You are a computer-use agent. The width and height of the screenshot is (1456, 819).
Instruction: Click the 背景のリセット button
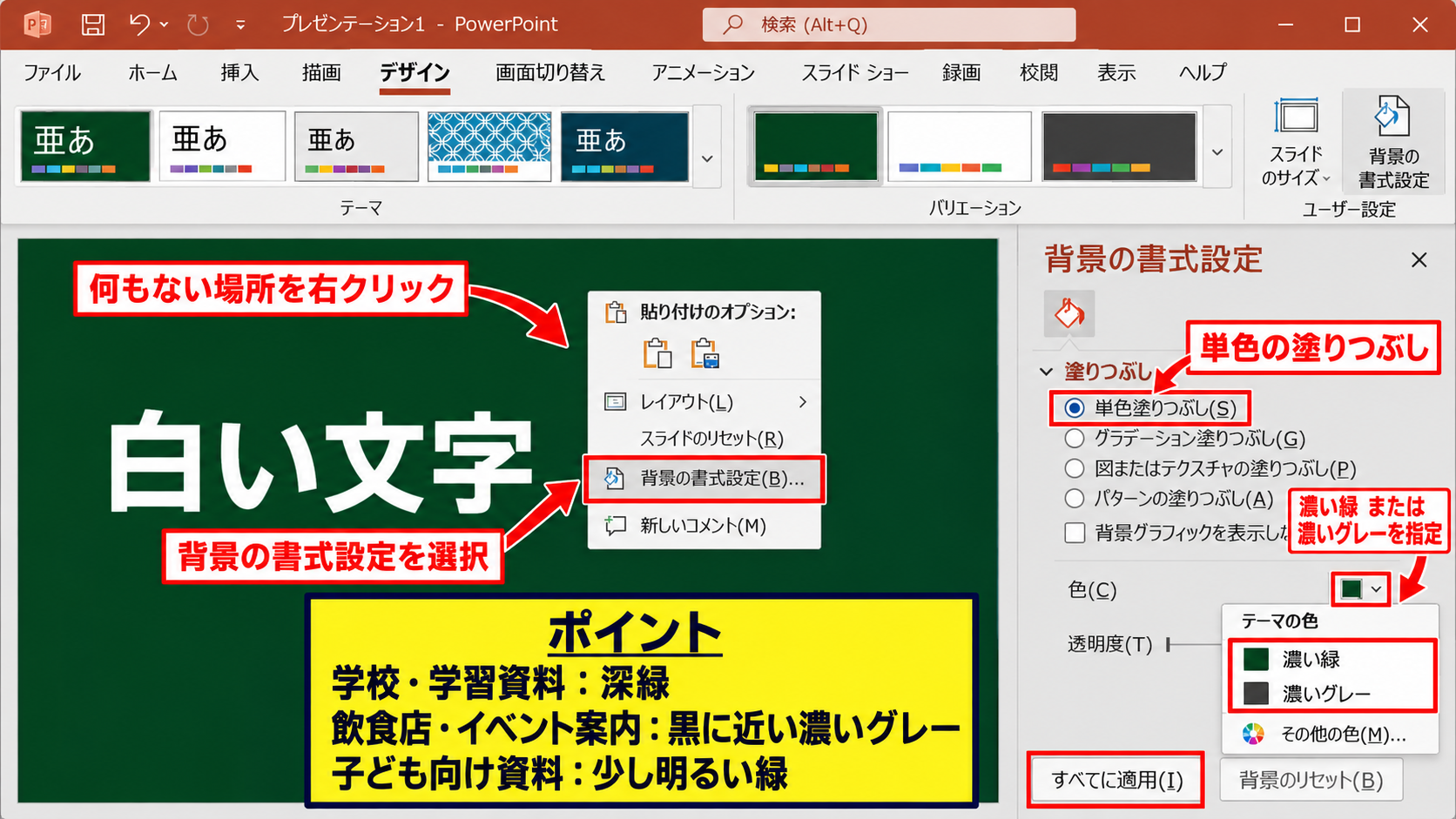pyautogui.click(x=1311, y=780)
